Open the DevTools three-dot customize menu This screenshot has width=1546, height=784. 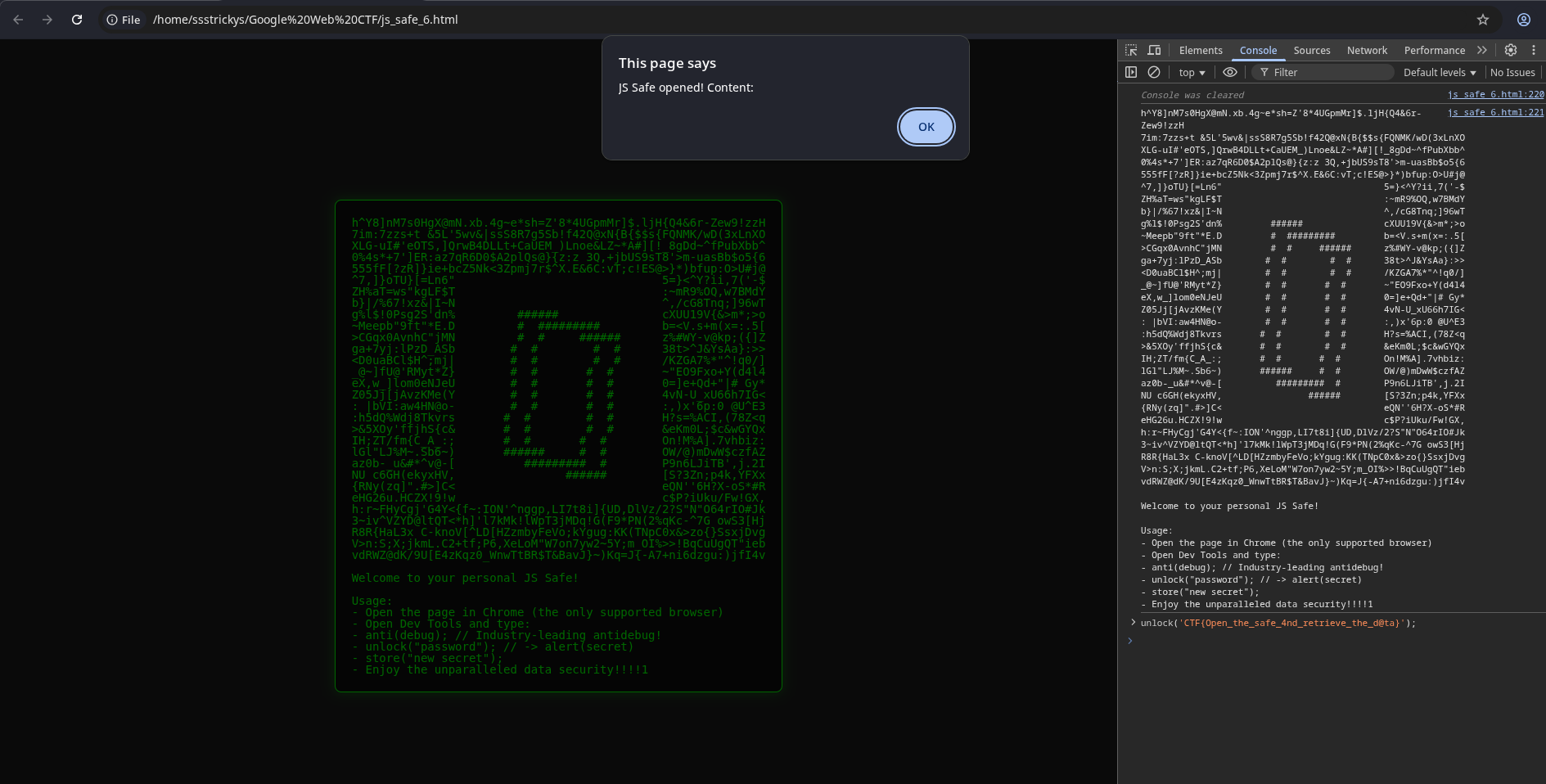(x=1534, y=50)
